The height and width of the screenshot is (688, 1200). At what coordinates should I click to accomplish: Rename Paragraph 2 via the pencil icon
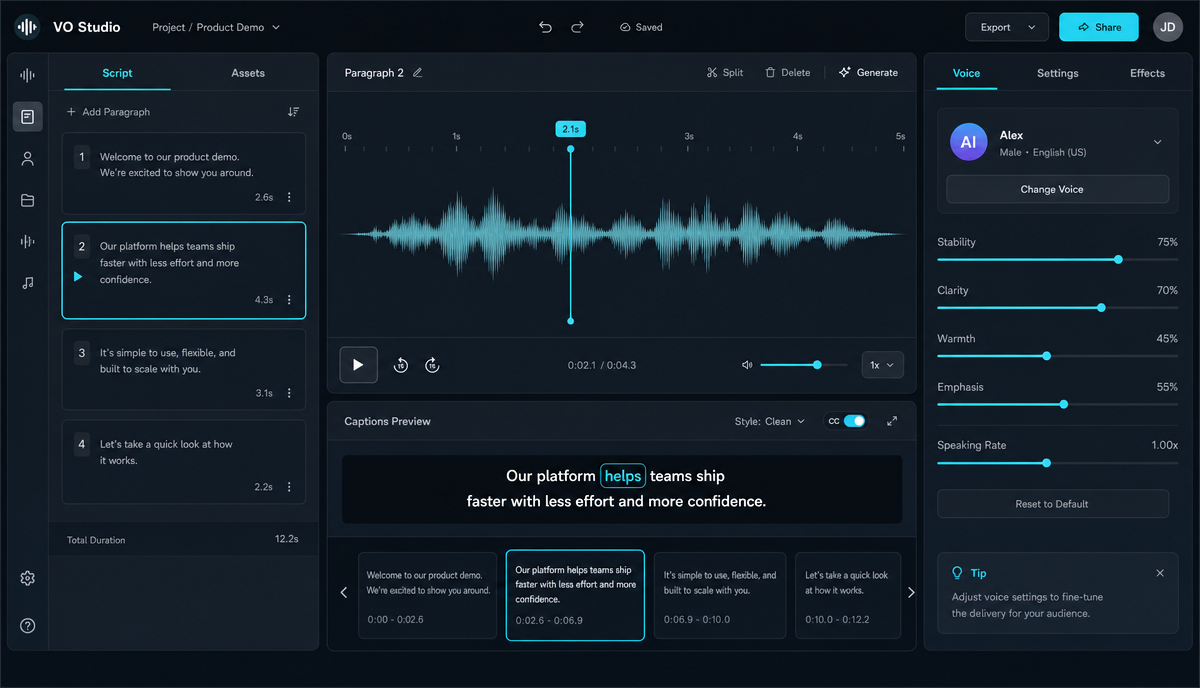[x=418, y=72]
